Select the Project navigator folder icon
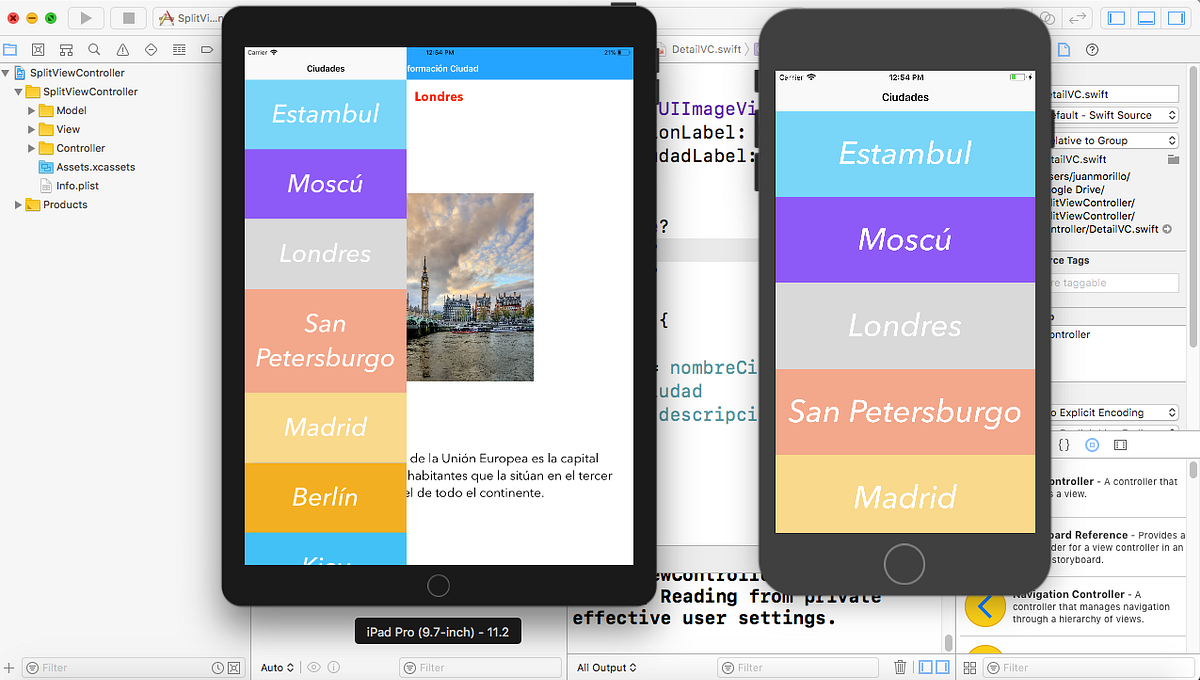The height and width of the screenshot is (680, 1200). point(10,49)
